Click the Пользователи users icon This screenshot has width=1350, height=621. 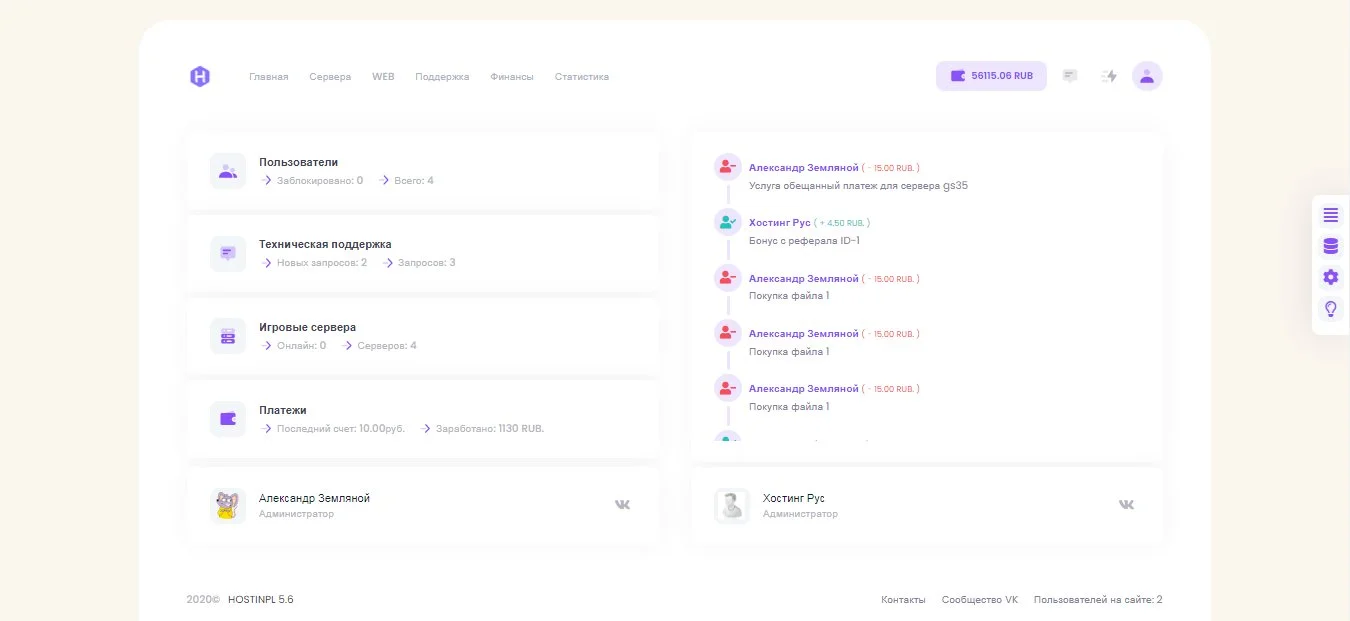[x=228, y=171]
